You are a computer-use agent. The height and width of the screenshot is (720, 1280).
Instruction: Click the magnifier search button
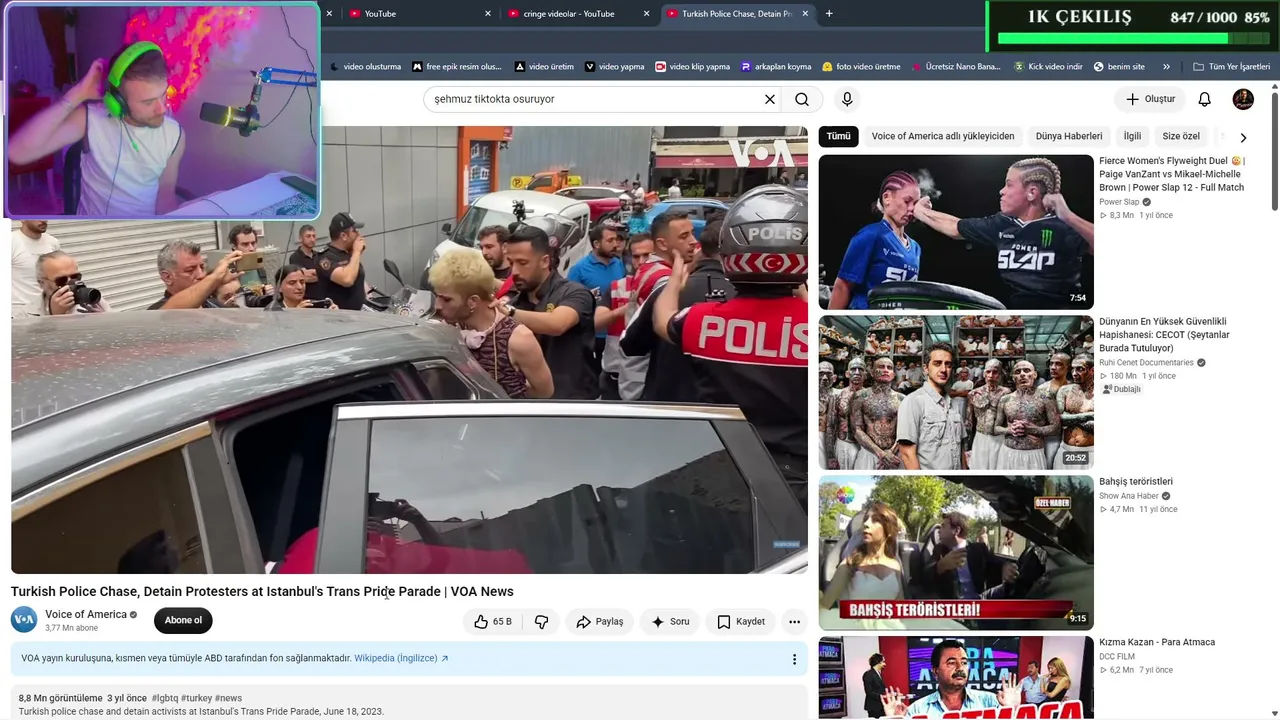(802, 99)
